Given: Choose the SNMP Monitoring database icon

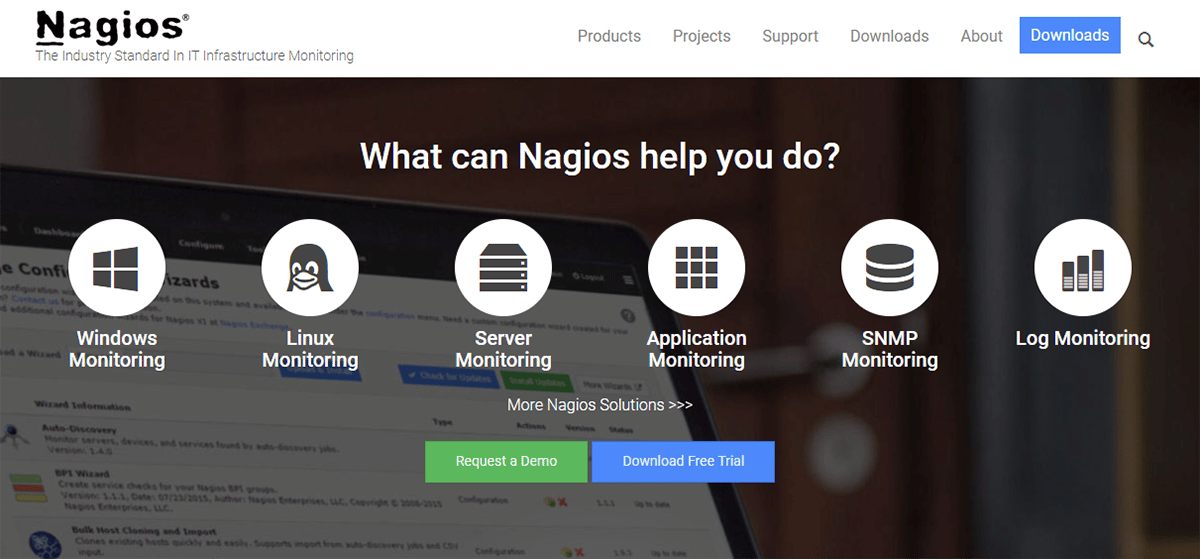Looking at the screenshot, I should point(889,268).
